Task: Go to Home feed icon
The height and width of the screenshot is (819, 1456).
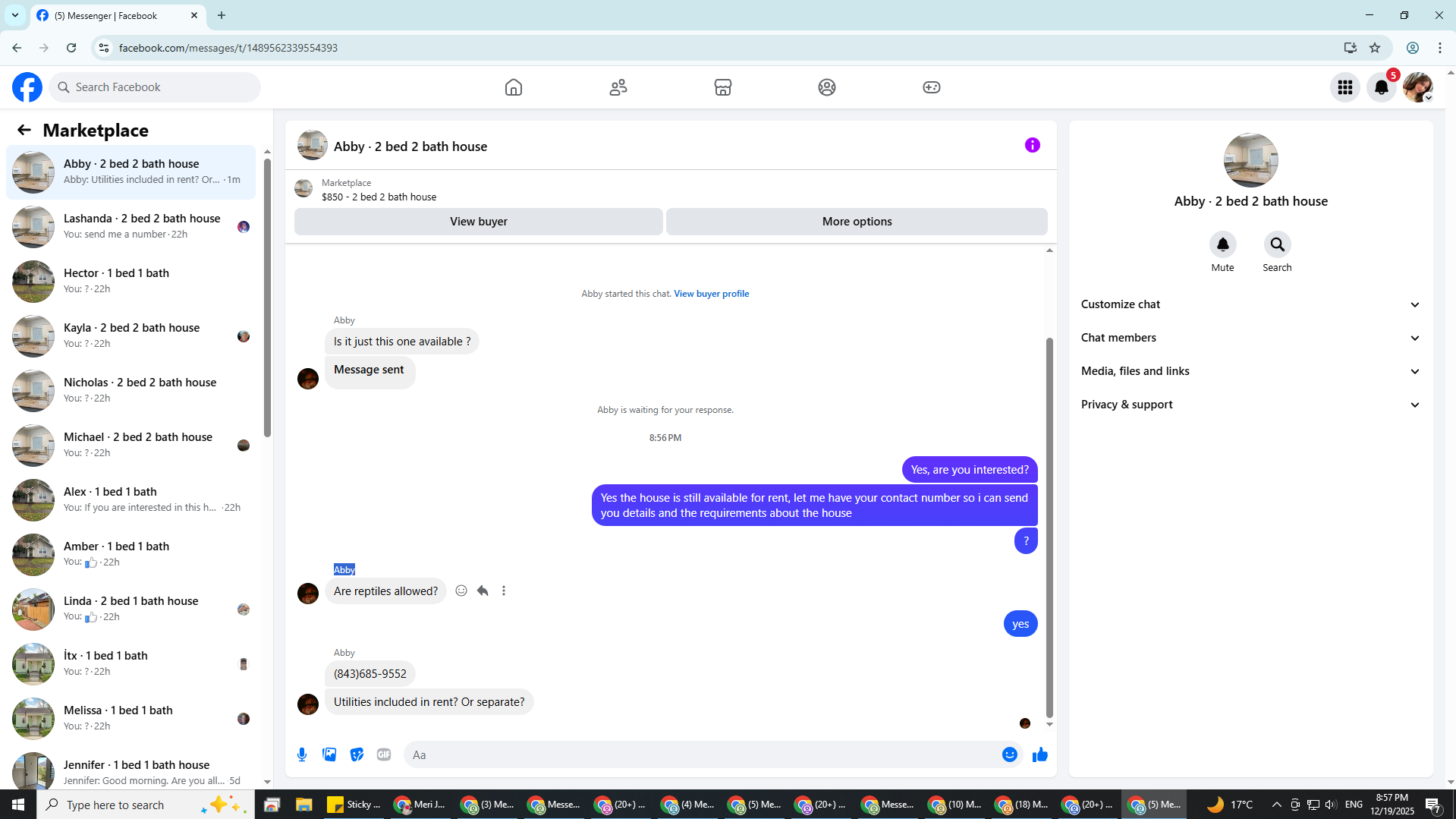Action: (514, 87)
